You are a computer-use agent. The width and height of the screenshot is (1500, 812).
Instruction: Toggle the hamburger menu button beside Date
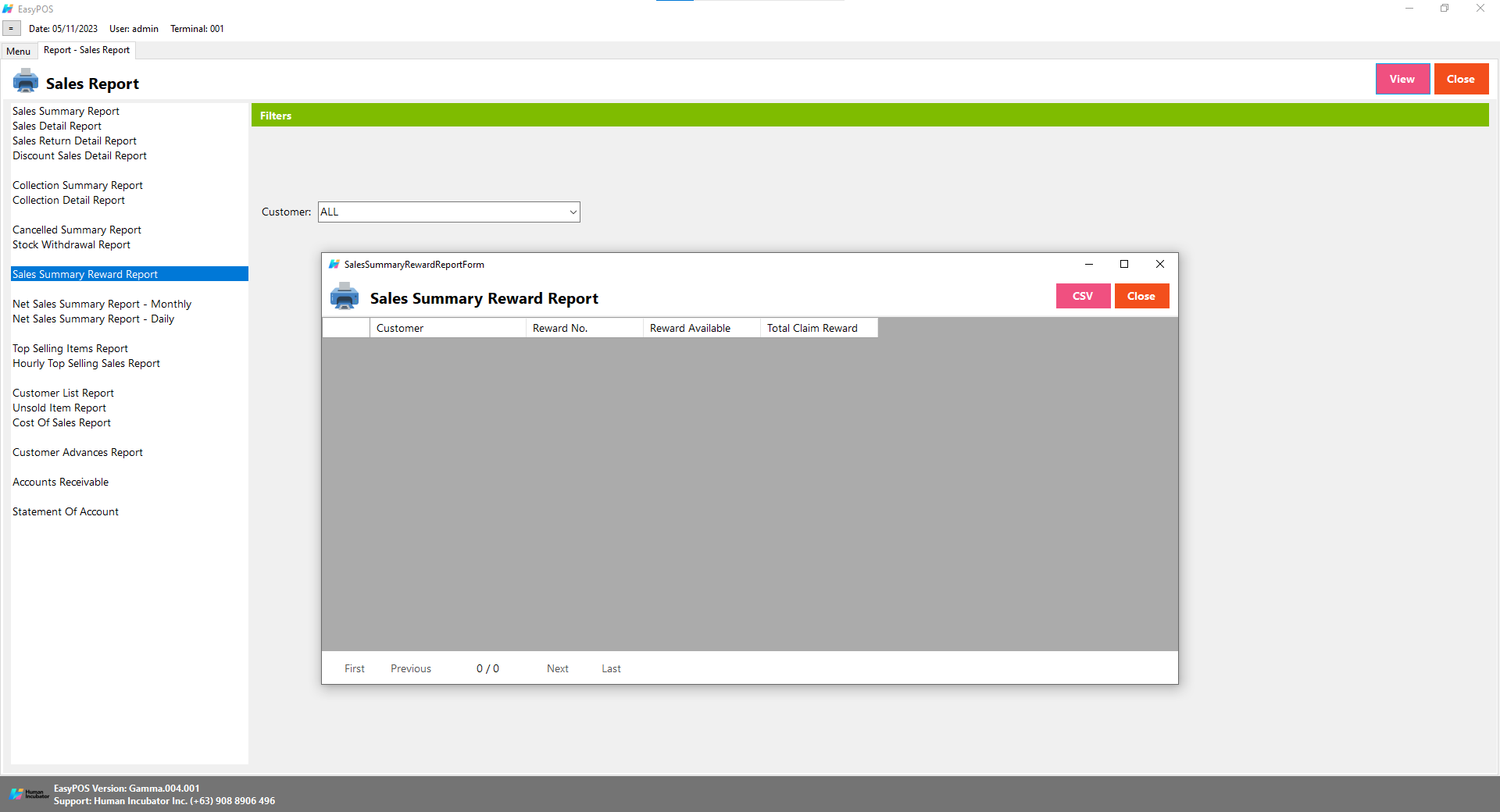(x=11, y=29)
